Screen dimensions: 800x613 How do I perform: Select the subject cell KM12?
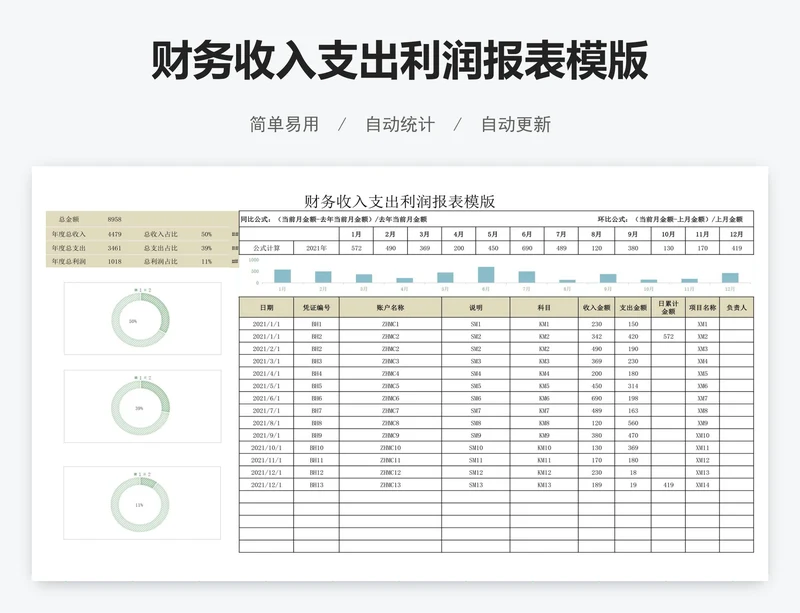click(x=544, y=473)
